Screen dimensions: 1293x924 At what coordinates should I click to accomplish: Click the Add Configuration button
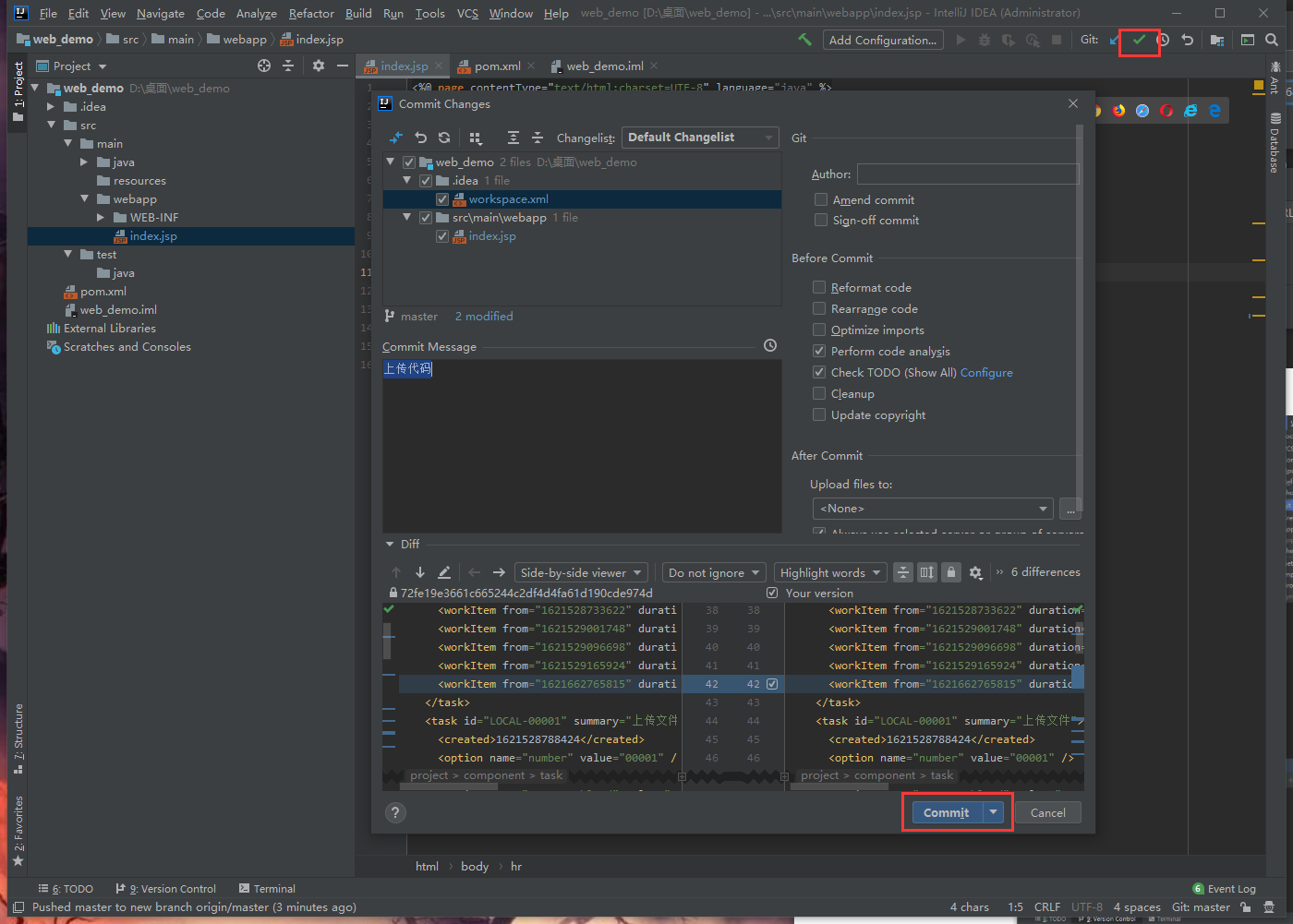pyautogui.click(x=882, y=40)
